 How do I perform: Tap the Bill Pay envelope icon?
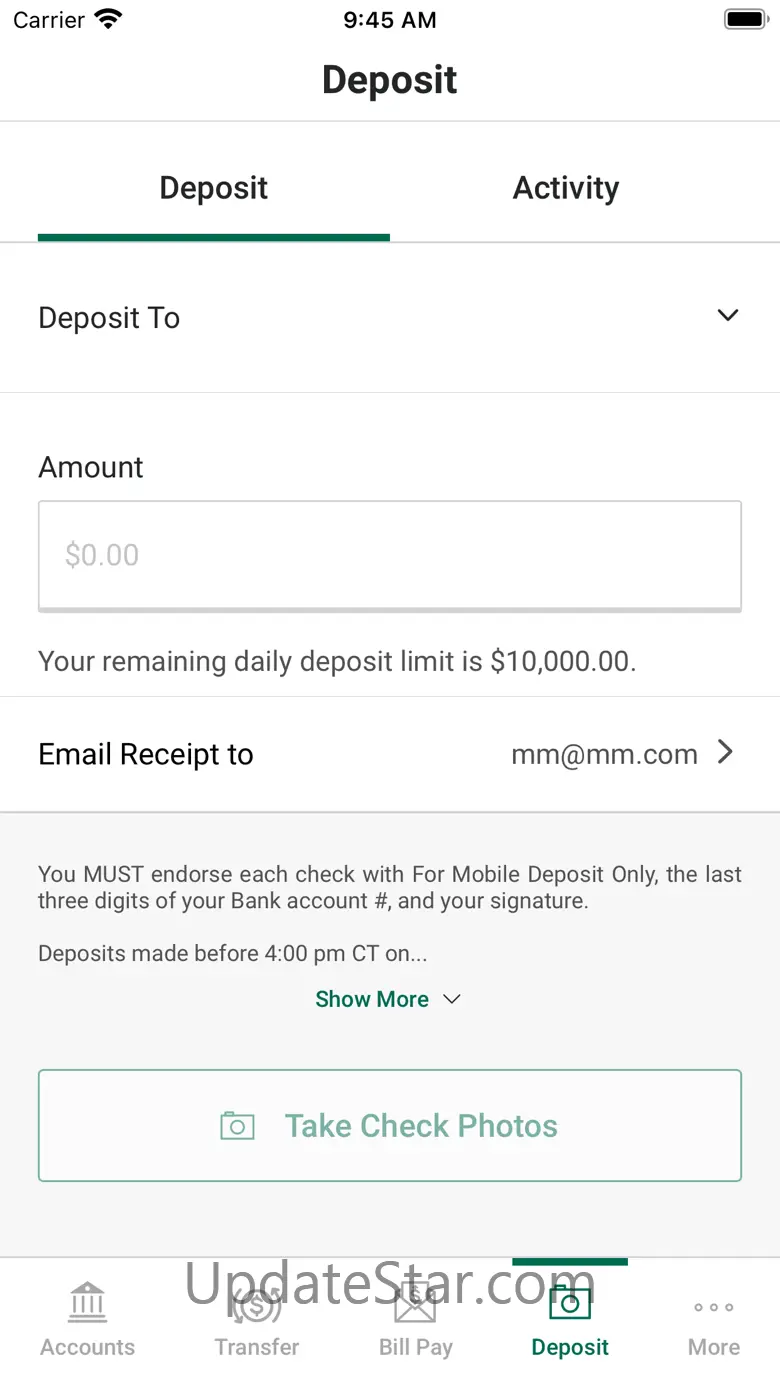click(415, 1302)
